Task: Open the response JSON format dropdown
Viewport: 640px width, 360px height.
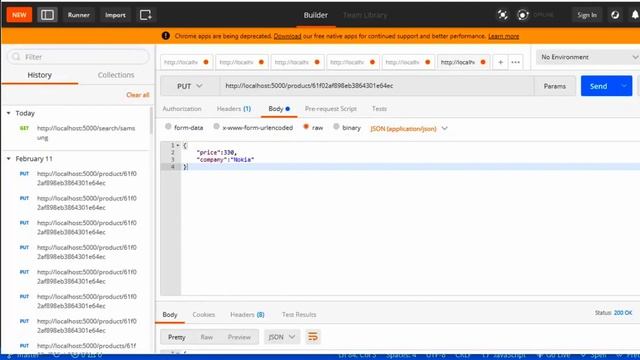Action: (282, 337)
